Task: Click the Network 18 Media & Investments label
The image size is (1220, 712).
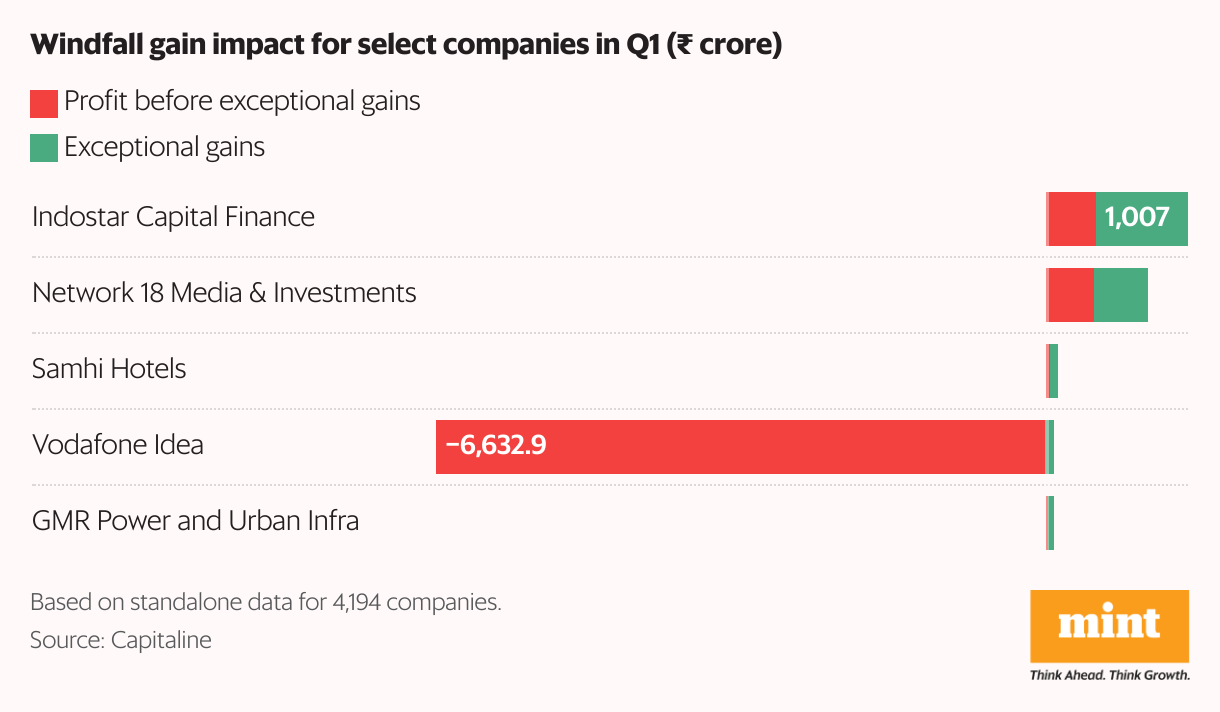Action: (224, 293)
